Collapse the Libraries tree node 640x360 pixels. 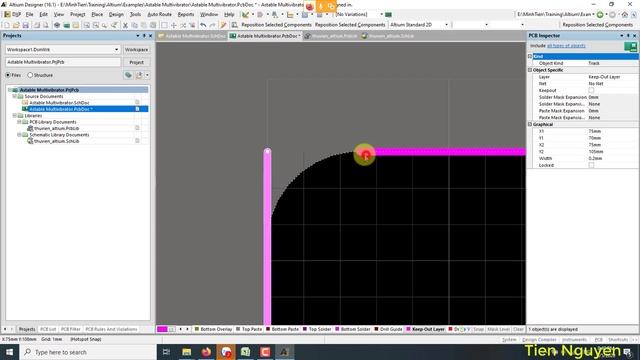[x=14, y=116]
